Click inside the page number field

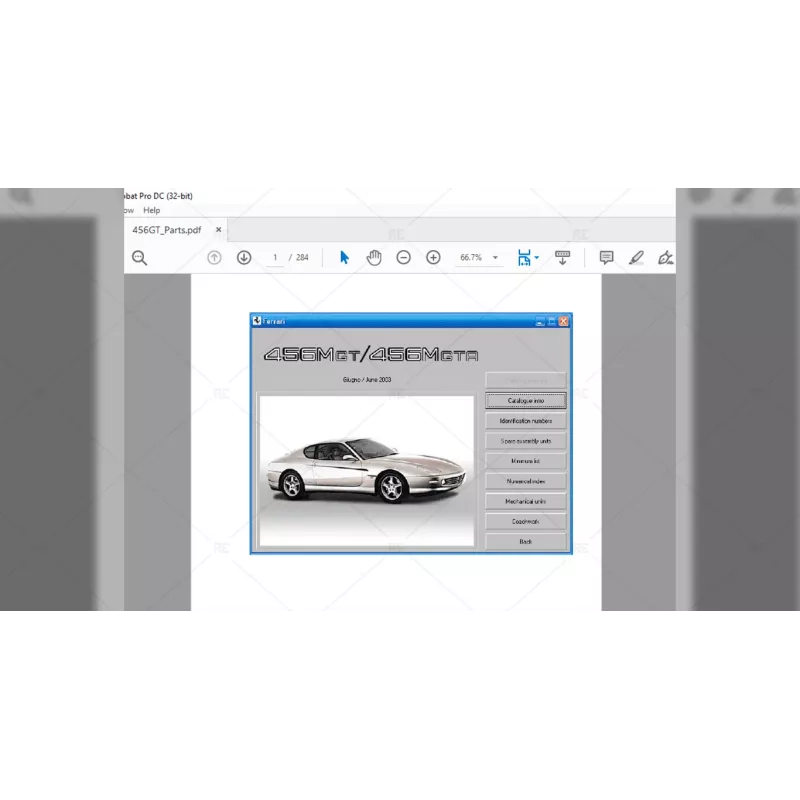click(x=275, y=257)
